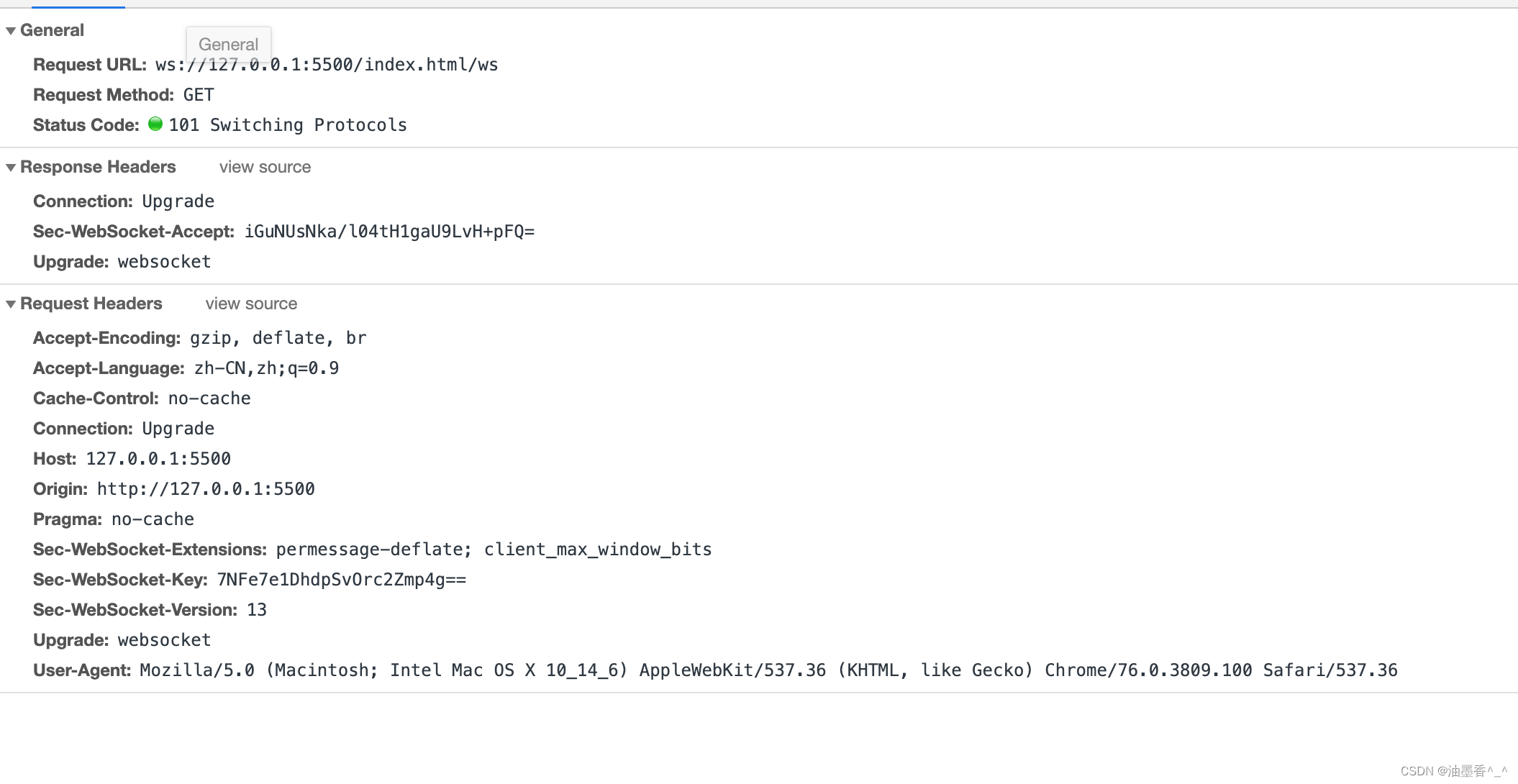Select the Origin header value
Image resolution: width=1518 pixels, height=784 pixels.
(x=206, y=488)
